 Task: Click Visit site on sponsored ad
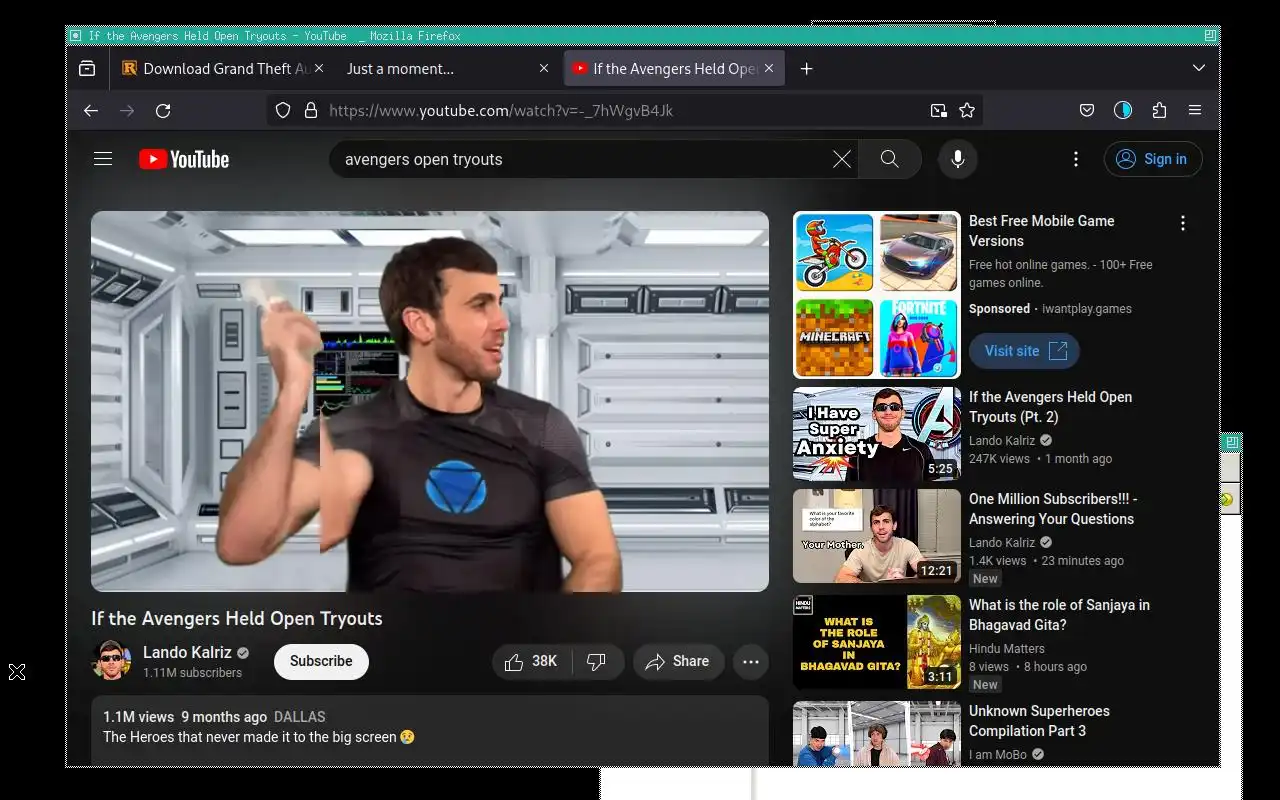click(1024, 351)
